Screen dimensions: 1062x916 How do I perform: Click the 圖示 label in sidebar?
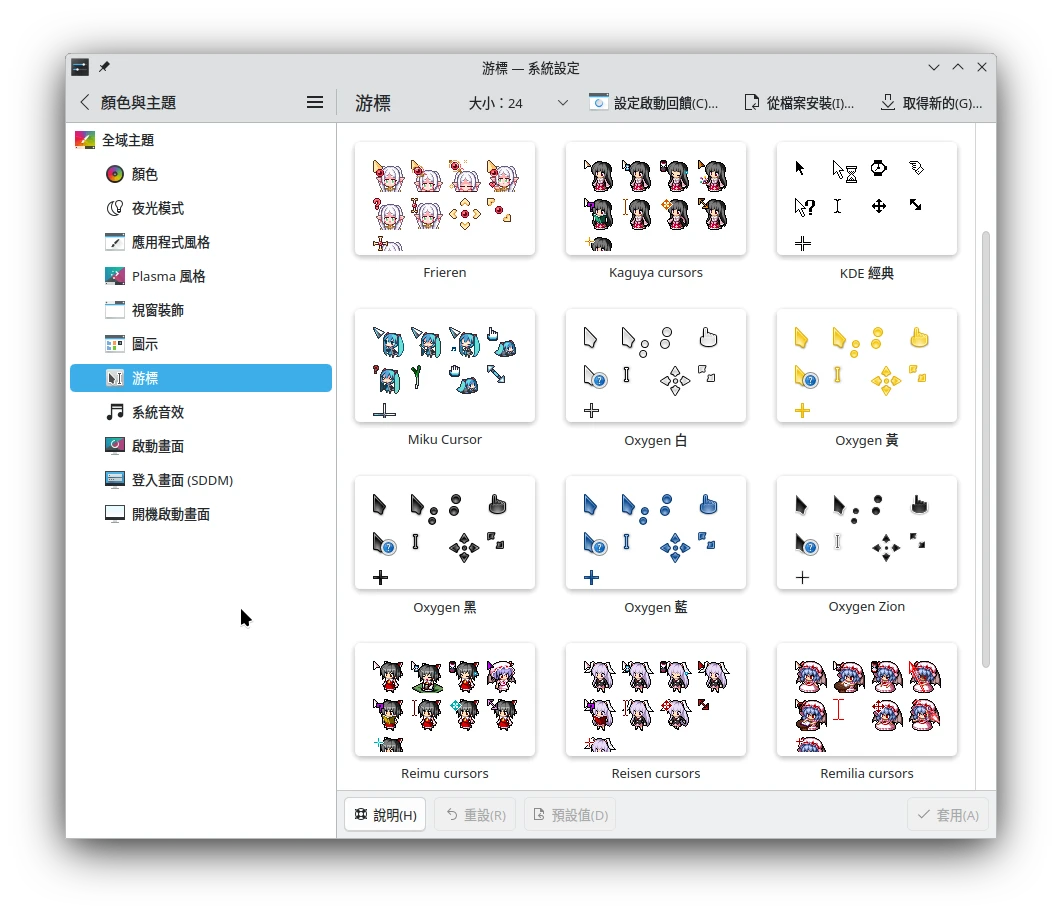click(145, 344)
